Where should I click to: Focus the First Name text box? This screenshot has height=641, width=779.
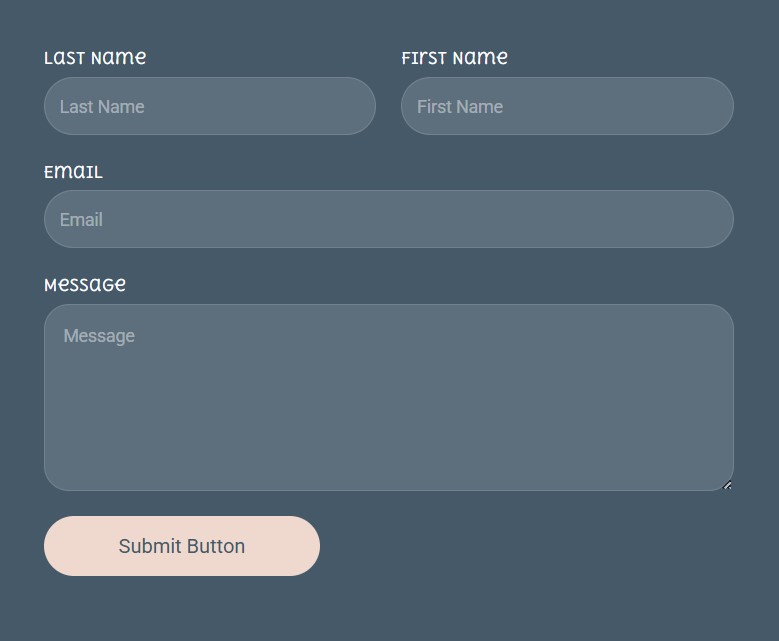point(567,106)
